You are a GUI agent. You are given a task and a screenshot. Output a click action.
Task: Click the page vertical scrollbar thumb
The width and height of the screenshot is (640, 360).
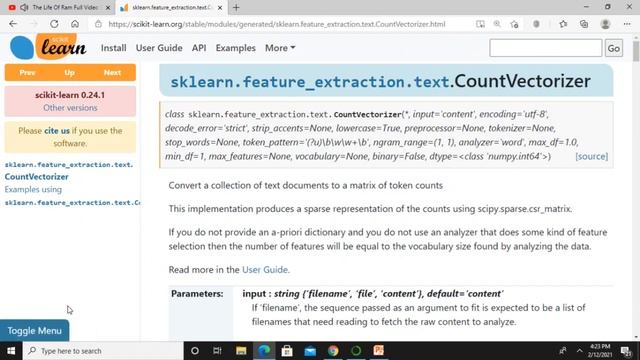coord(636,51)
